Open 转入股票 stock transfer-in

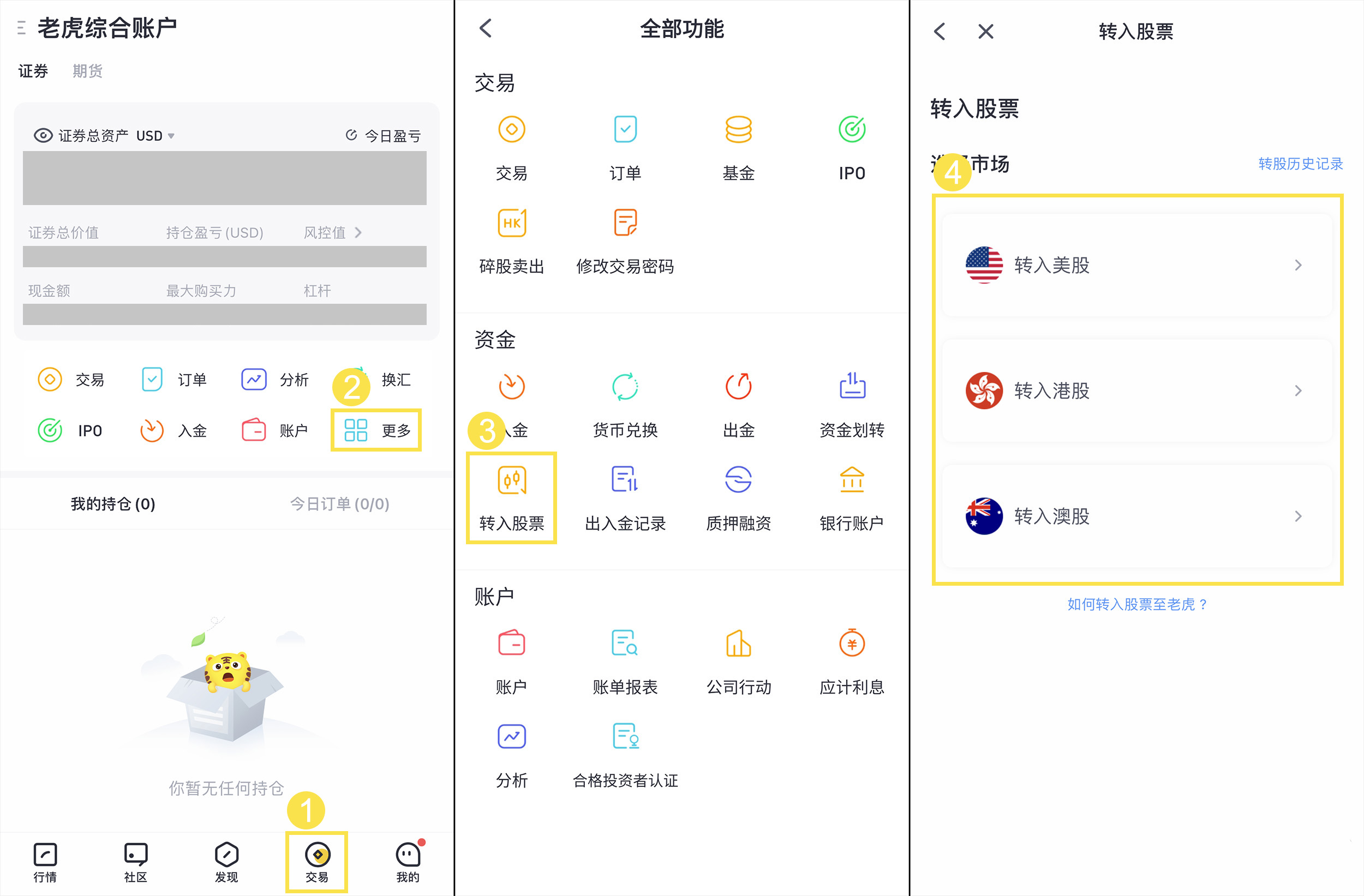[x=512, y=498]
